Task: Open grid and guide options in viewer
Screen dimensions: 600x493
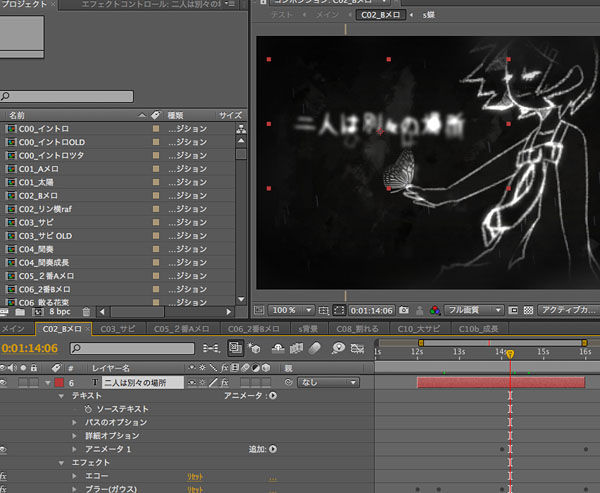Action: [323, 310]
